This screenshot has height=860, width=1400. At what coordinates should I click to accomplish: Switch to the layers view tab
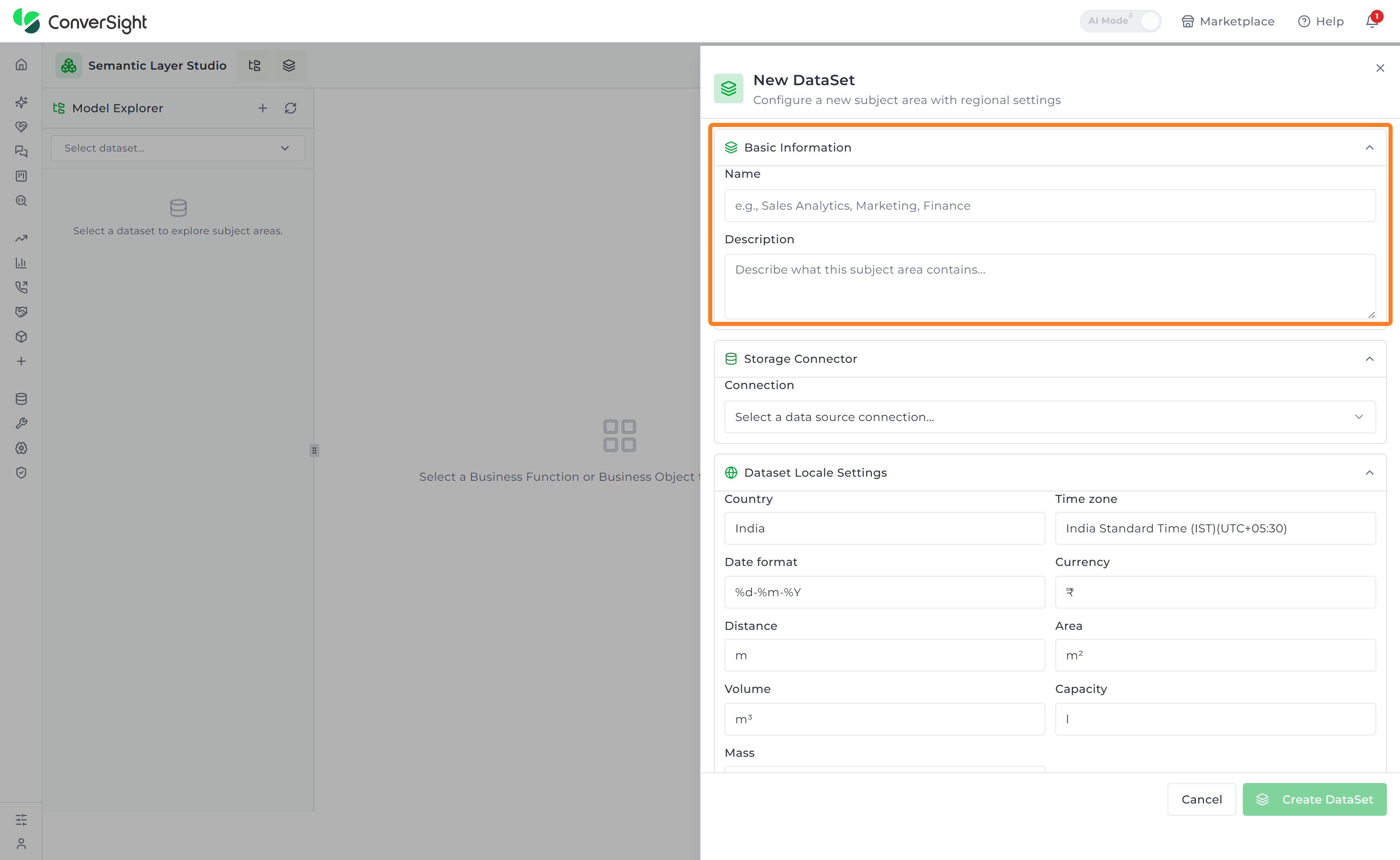(x=289, y=66)
